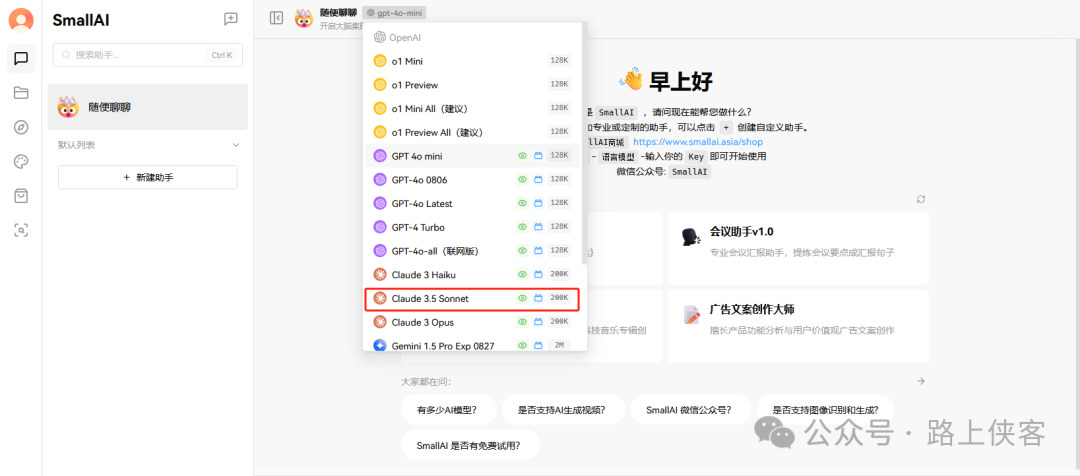This screenshot has height=476, width=1080.
Task: Click the 2M badge on Gemini 1.5 Pro
Action: 559,345
